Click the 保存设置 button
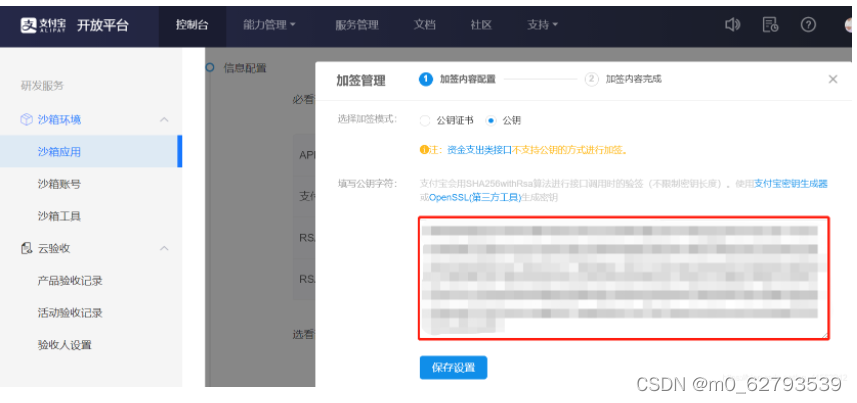The width and height of the screenshot is (857, 403). 453,367
